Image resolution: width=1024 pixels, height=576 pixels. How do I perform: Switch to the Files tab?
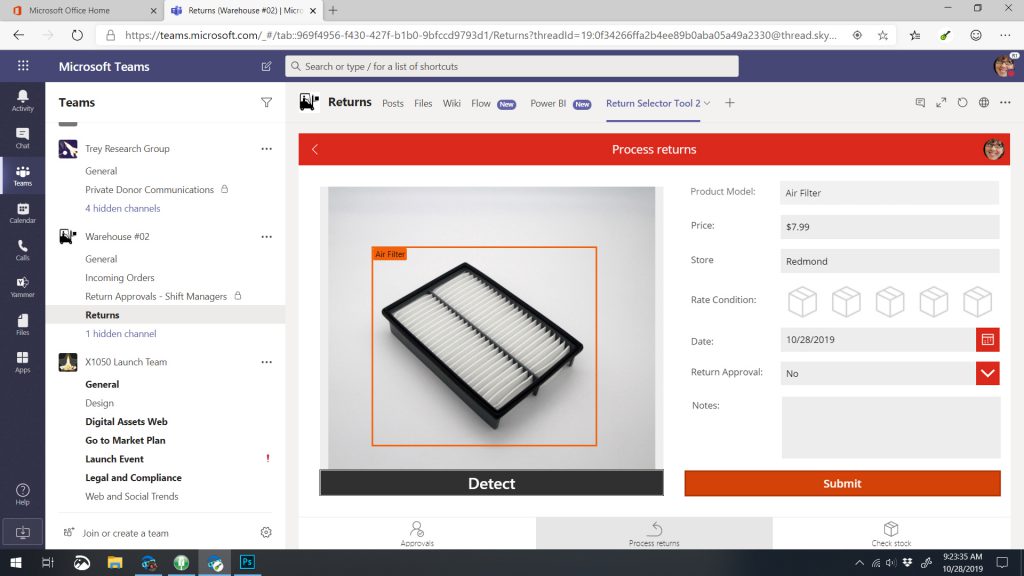(x=423, y=103)
